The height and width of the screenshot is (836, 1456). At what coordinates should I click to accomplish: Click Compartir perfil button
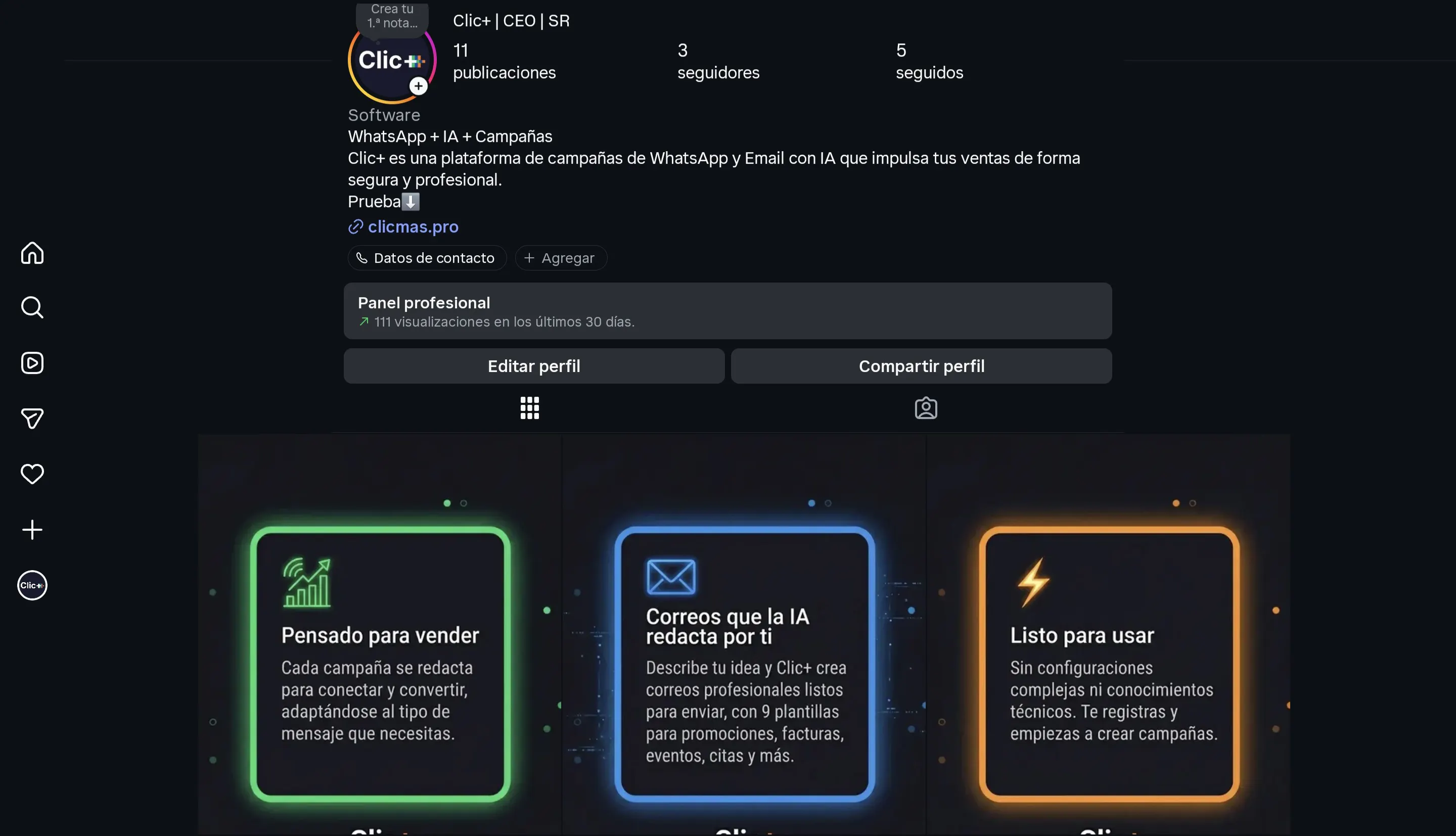coord(922,366)
